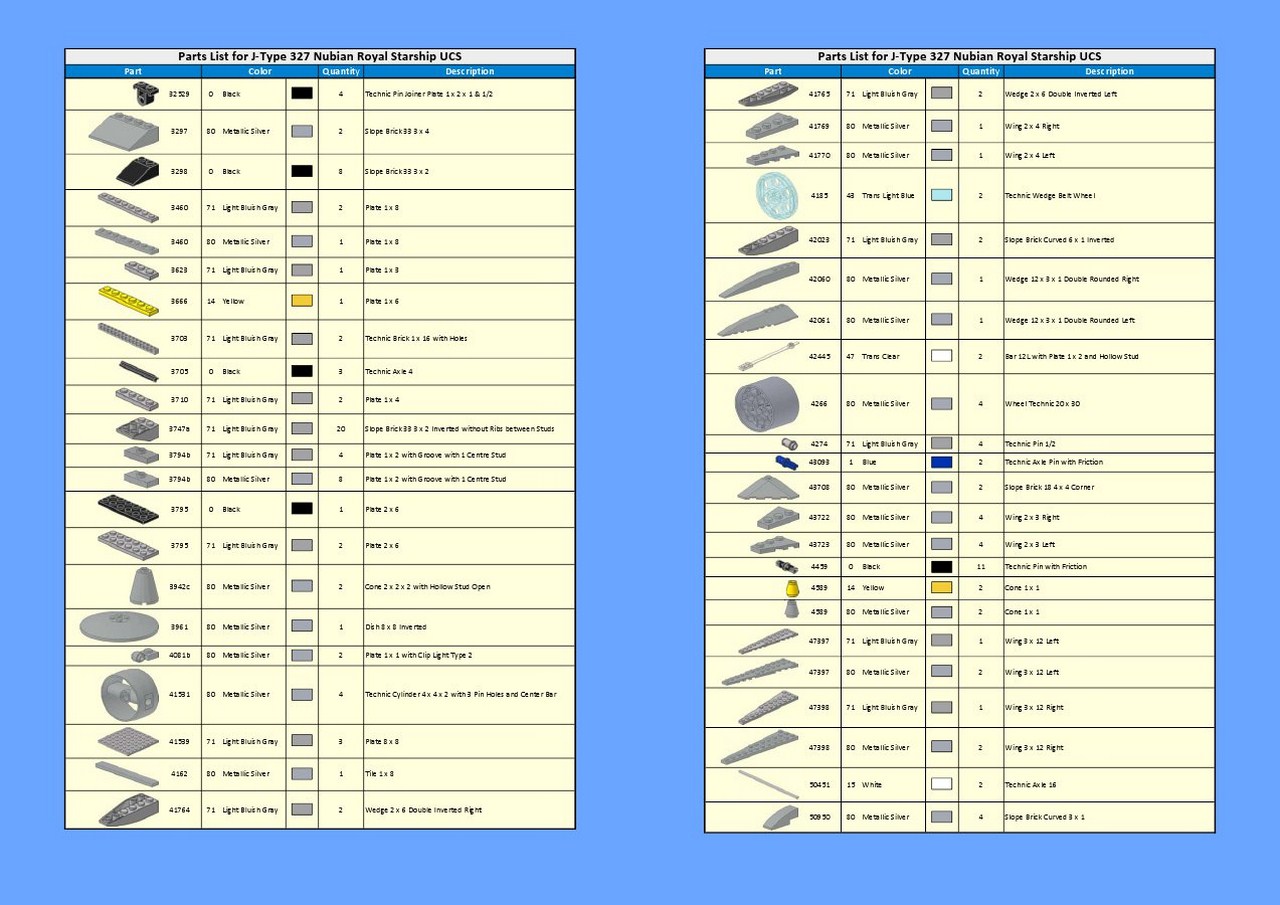Click the white color swatch for part 50451
The height and width of the screenshot is (905, 1280).
click(x=941, y=784)
